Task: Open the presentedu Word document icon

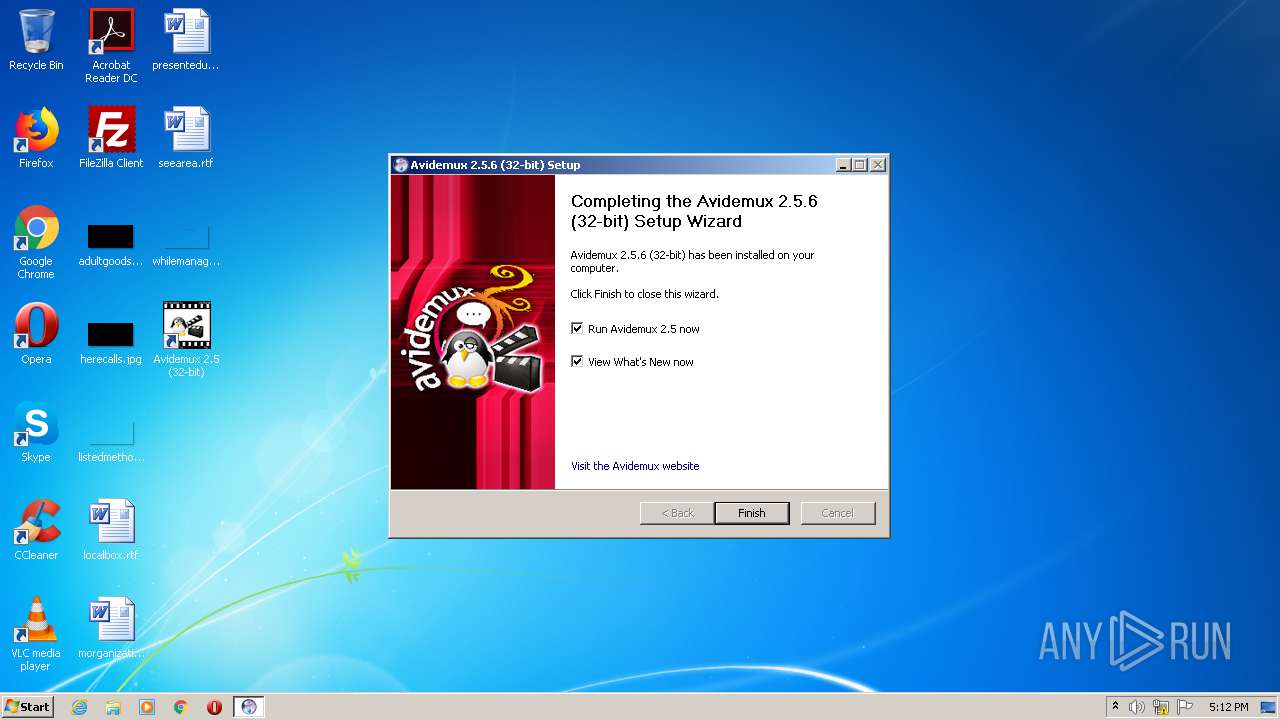Action: click(x=186, y=40)
